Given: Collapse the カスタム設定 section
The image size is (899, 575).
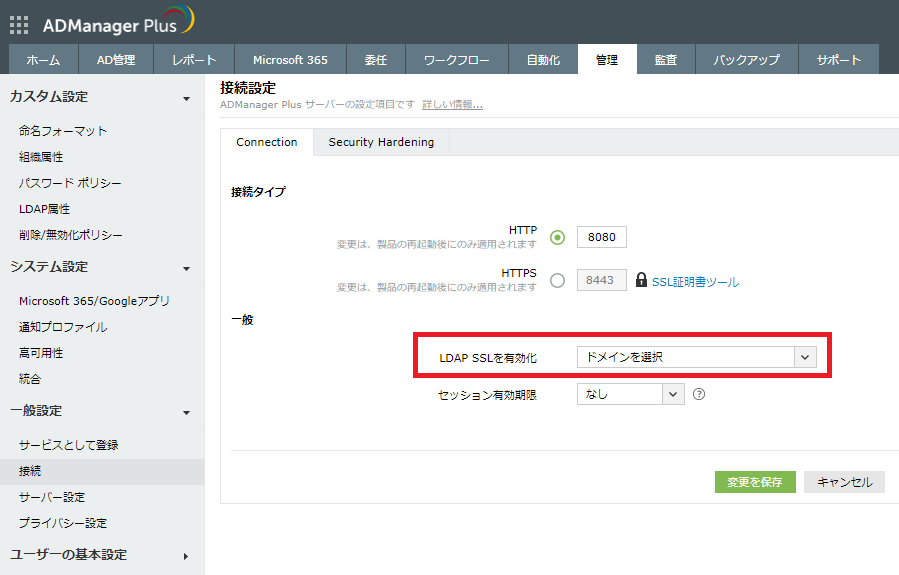Looking at the screenshot, I should (x=186, y=98).
